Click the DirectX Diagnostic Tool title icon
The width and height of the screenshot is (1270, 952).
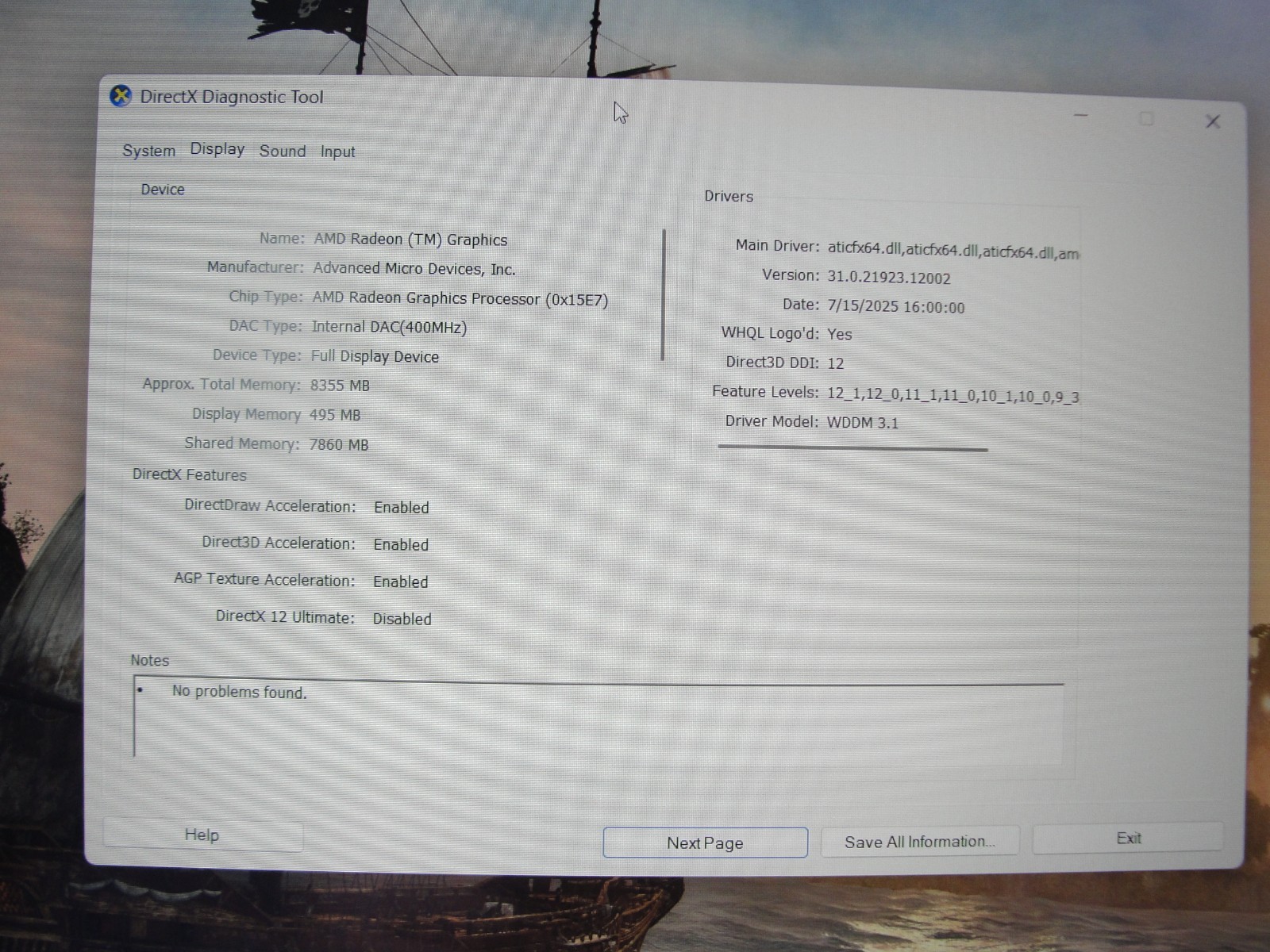(121, 96)
